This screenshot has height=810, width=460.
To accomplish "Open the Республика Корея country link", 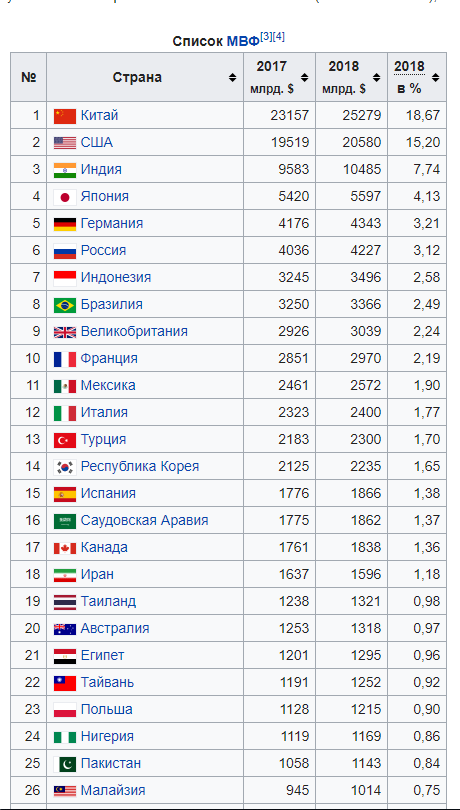I will [x=140, y=466].
